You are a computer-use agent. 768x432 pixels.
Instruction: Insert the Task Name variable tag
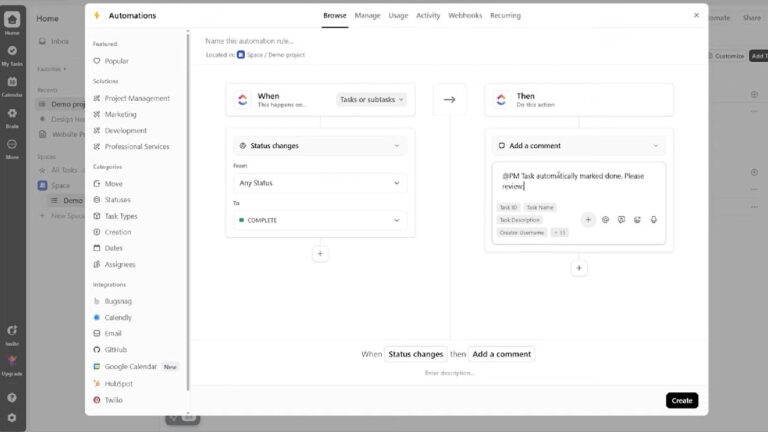coord(540,208)
